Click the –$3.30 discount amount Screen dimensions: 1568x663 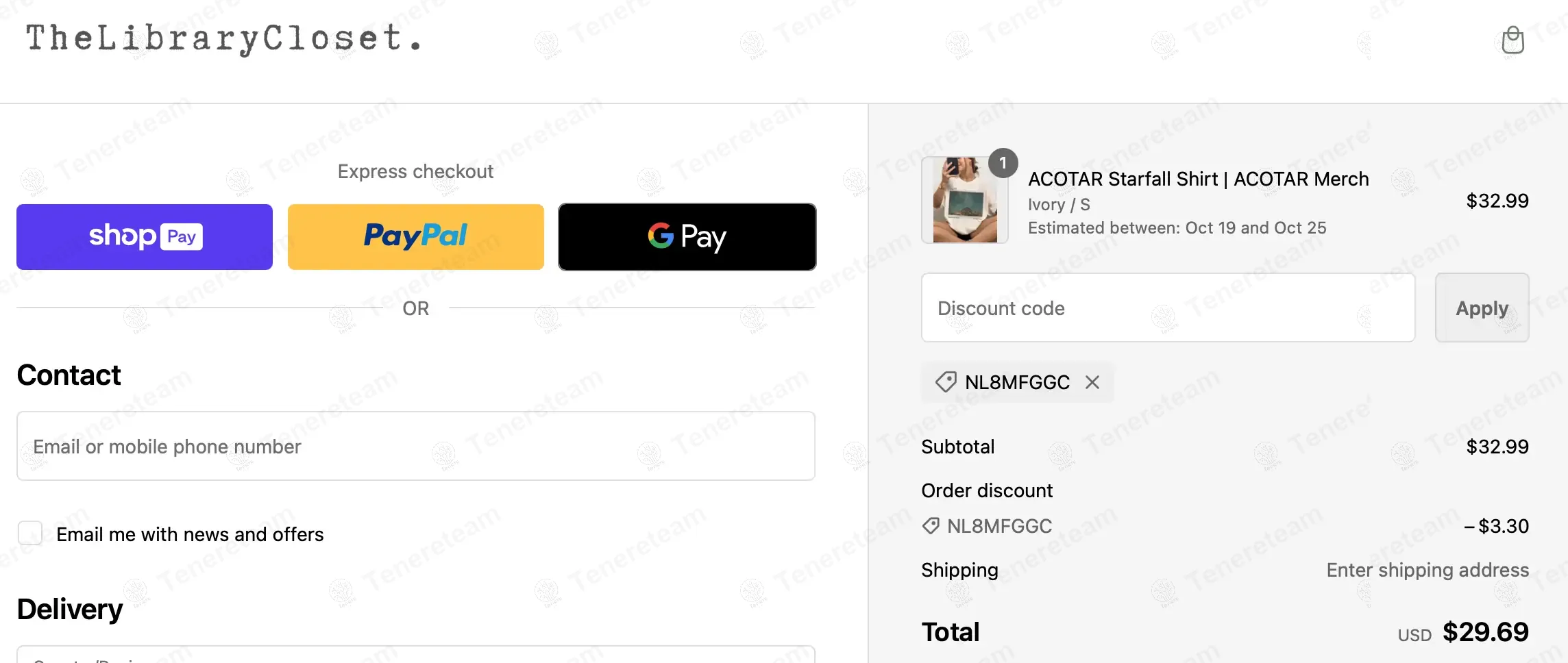pos(1496,526)
